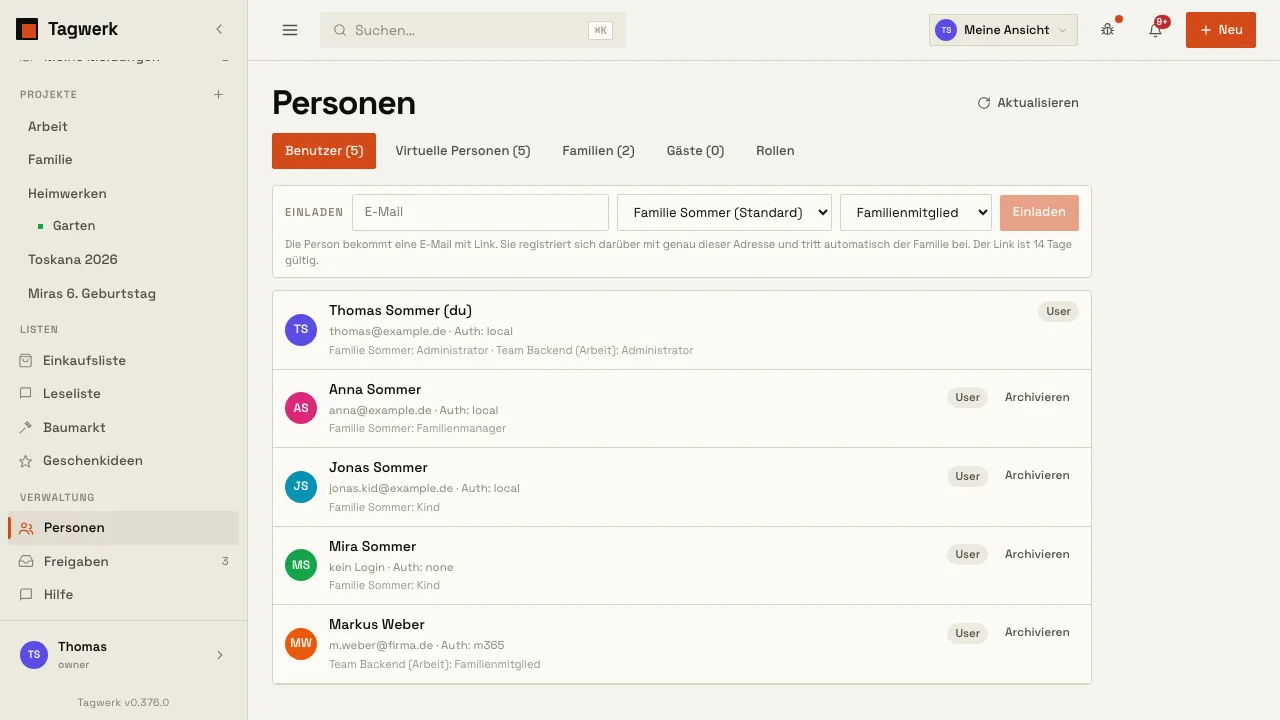Screen dimensions: 1280x720
Task: Archive Anna Sommer
Action: 1037,397
